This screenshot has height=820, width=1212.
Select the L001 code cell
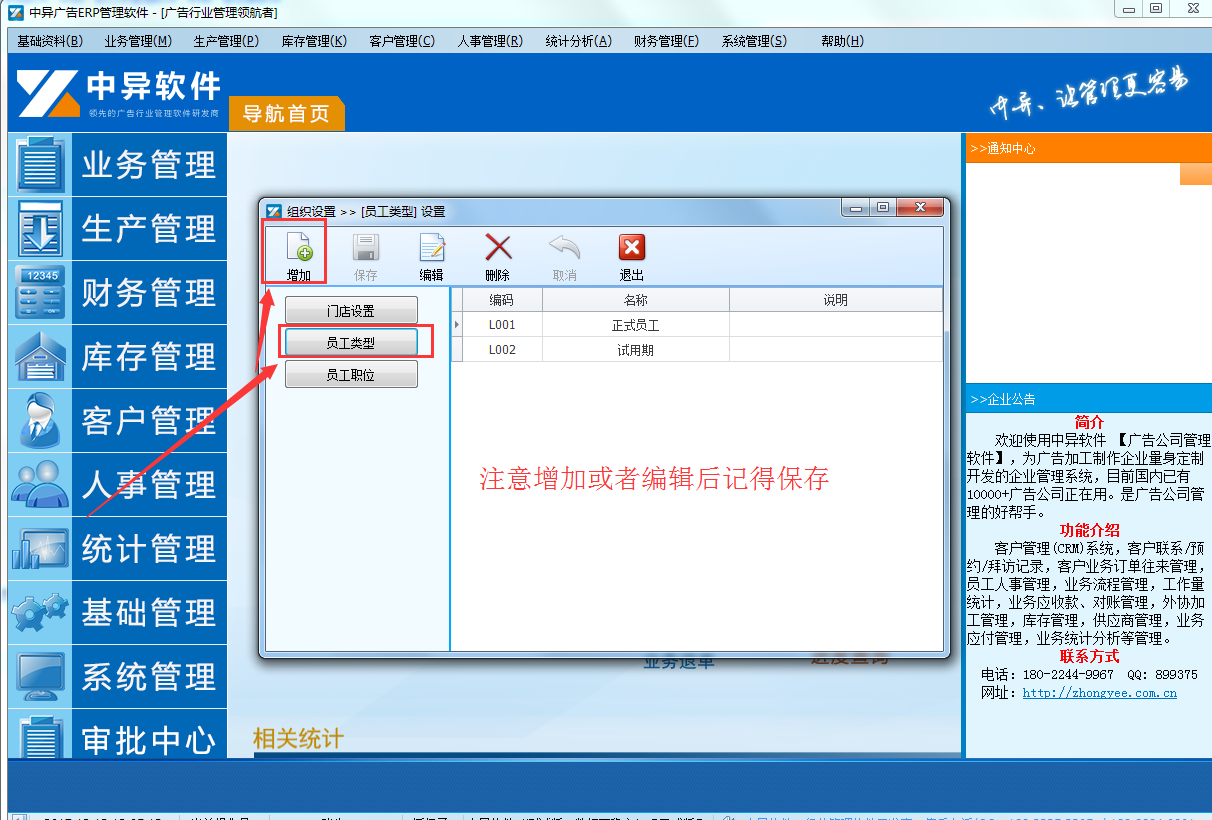pos(502,325)
